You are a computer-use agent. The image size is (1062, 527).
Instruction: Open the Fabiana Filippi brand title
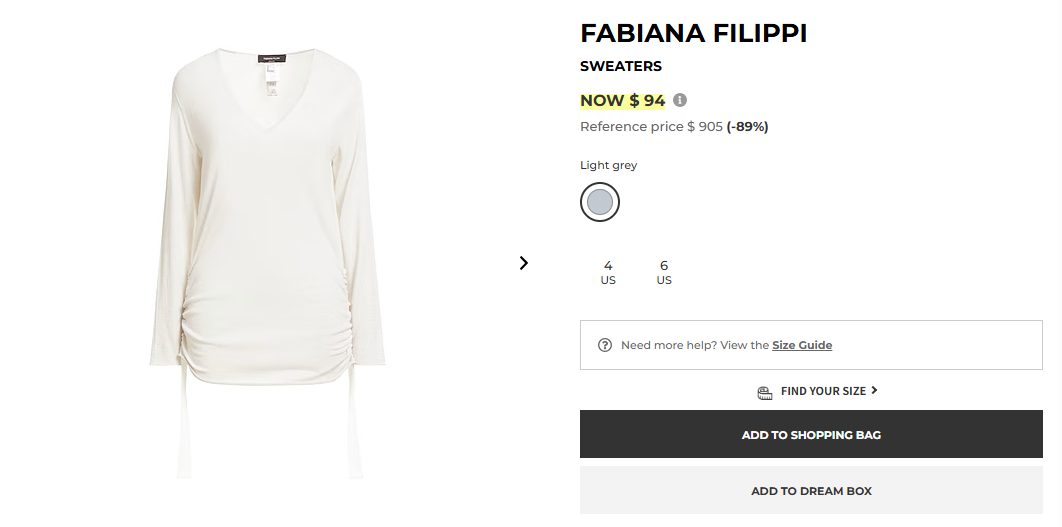[693, 33]
